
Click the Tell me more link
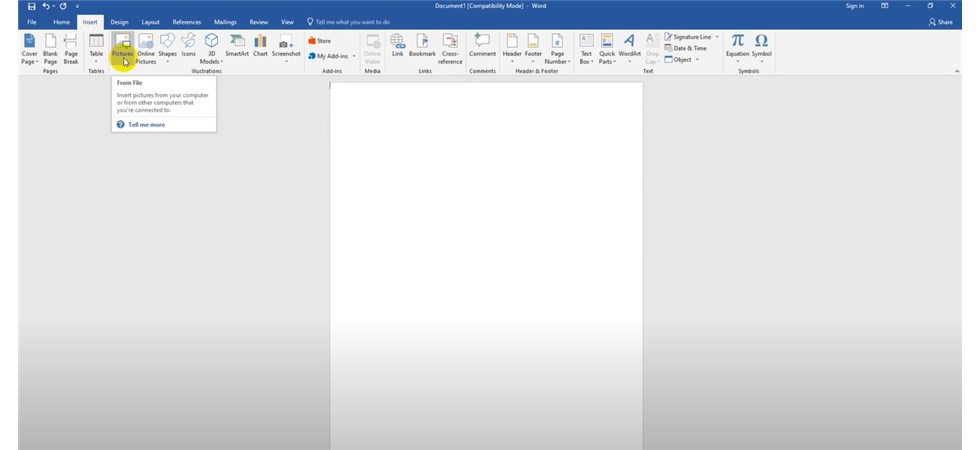tap(146, 125)
